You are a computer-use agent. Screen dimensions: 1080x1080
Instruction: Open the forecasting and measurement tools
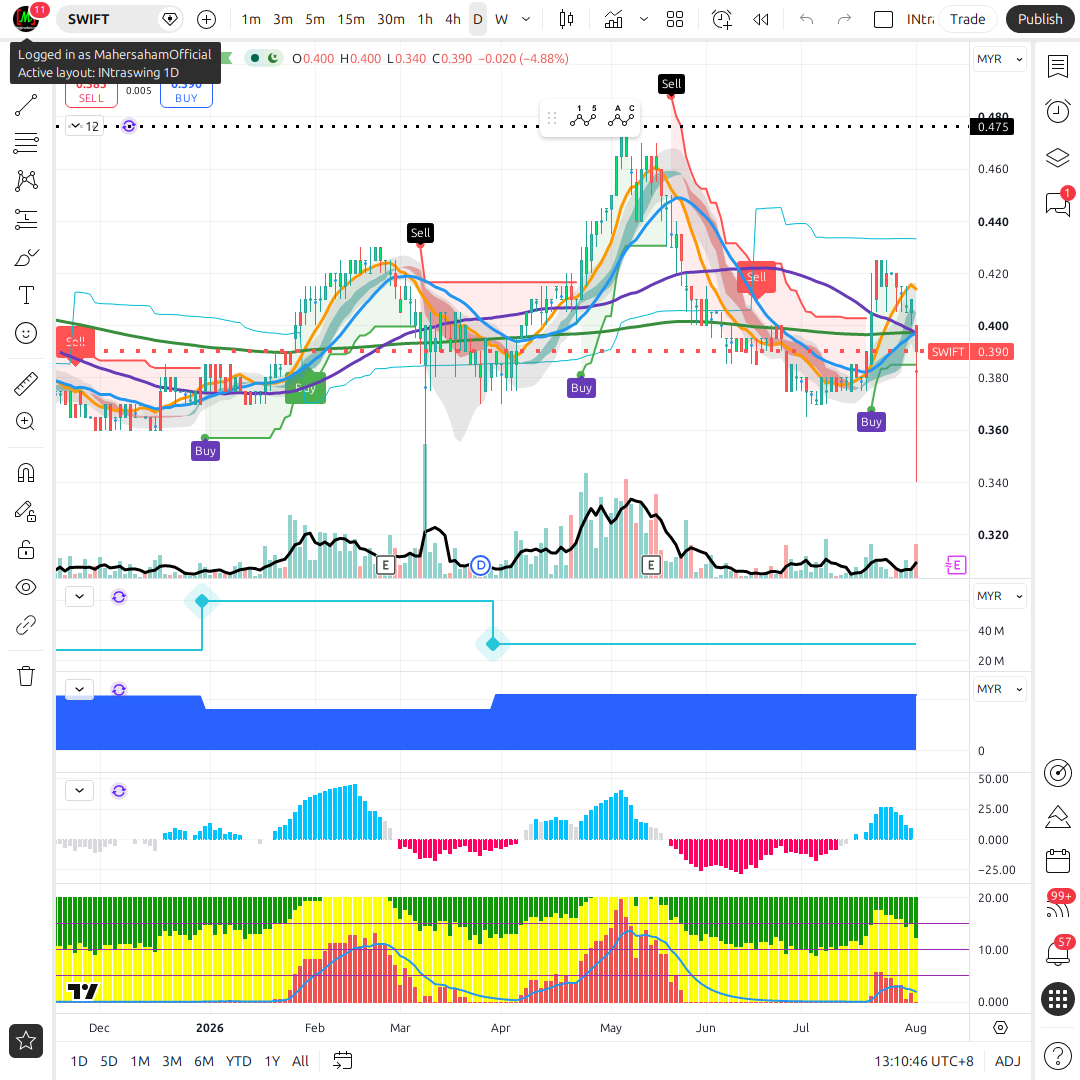26,219
